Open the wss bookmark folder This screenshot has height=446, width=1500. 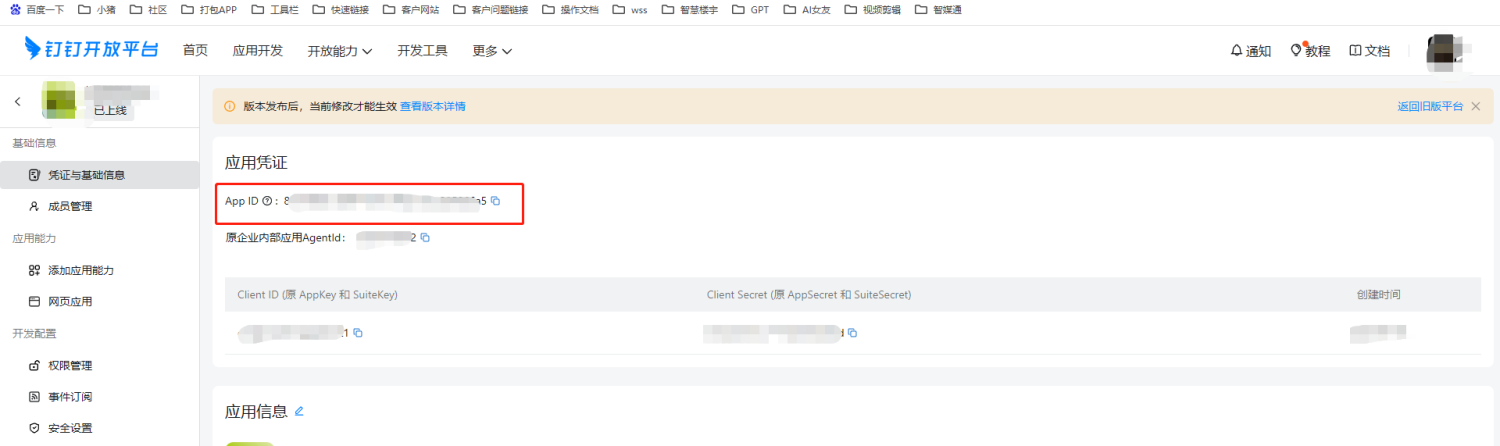(630, 10)
